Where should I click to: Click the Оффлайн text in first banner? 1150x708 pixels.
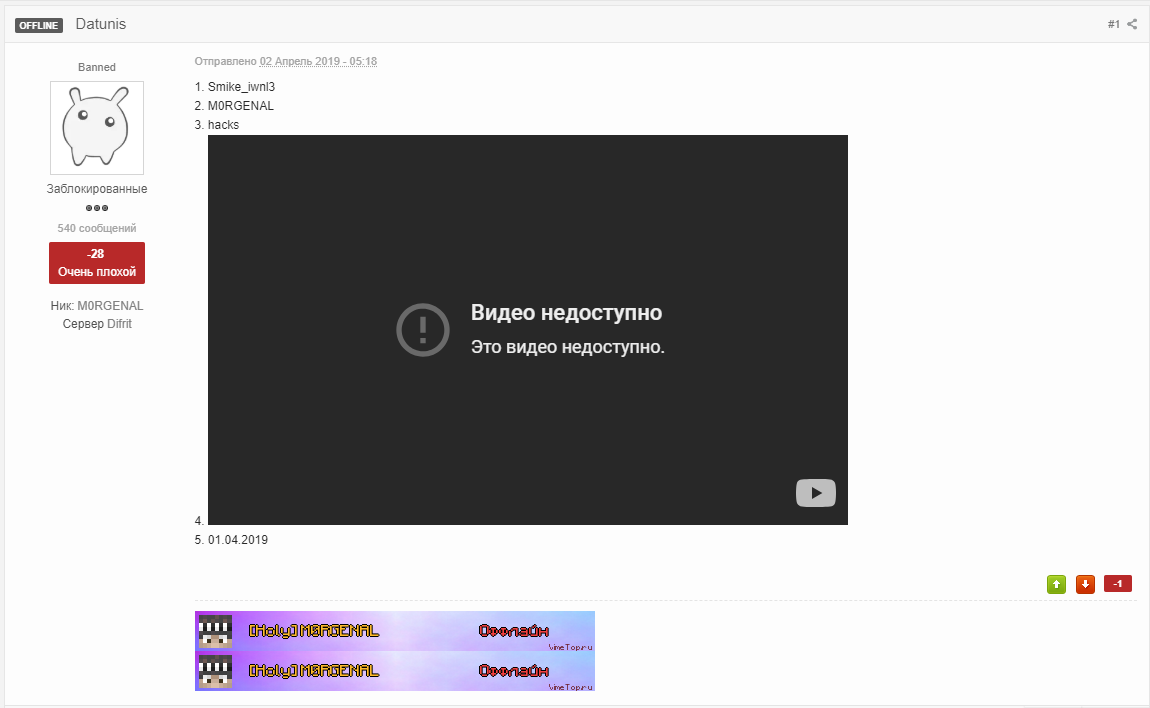click(513, 630)
